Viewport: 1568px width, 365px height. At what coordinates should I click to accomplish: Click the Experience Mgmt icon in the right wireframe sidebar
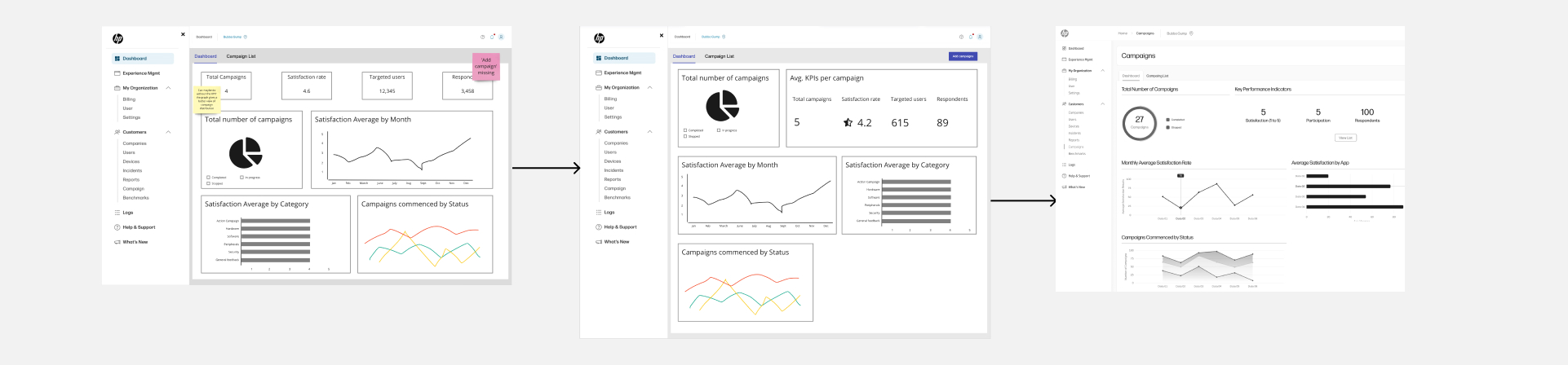[x=1064, y=59]
